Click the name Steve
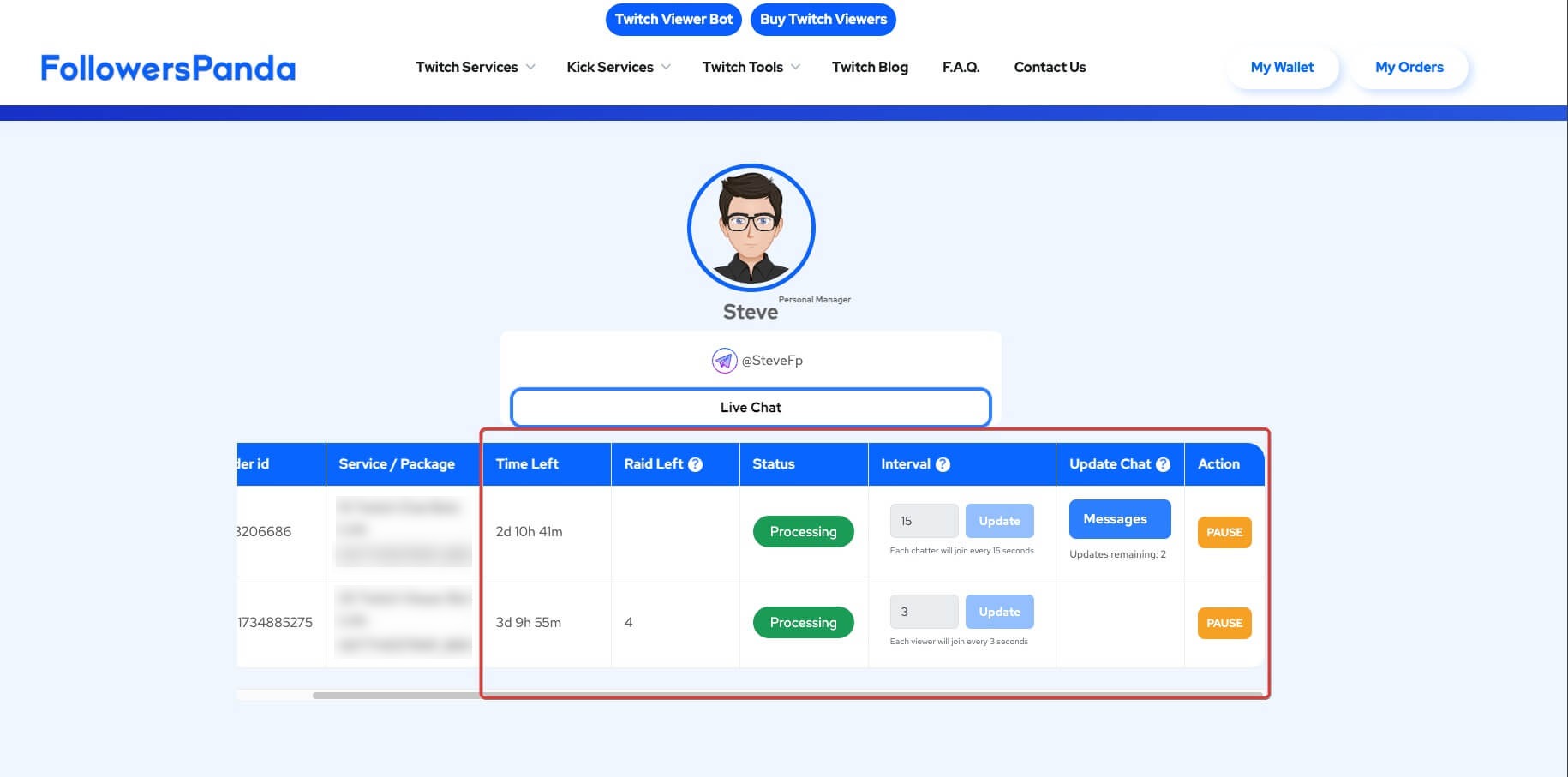This screenshot has width=1568, height=777. [751, 312]
